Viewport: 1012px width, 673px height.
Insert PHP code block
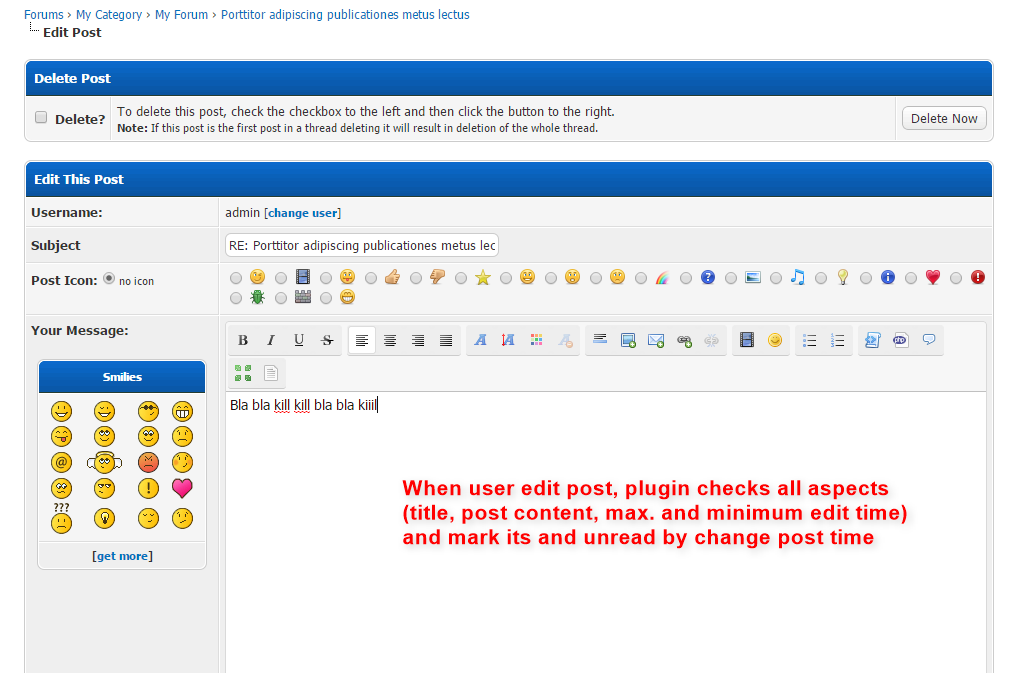click(x=900, y=341)
